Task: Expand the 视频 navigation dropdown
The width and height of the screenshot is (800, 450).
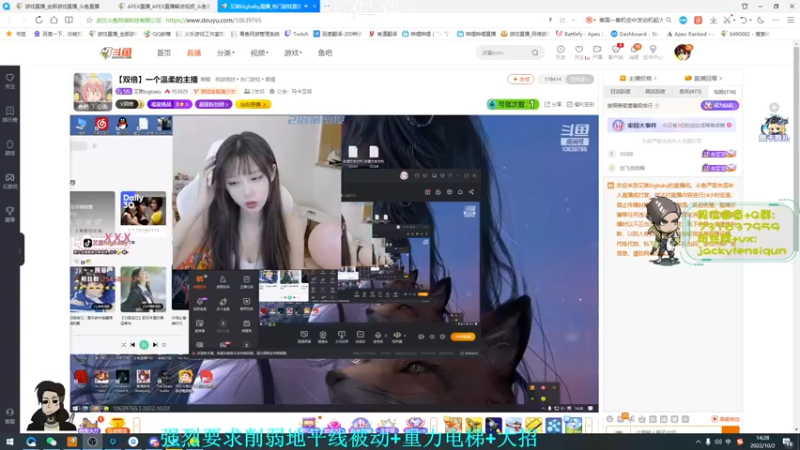Action: tap(259, 53)
